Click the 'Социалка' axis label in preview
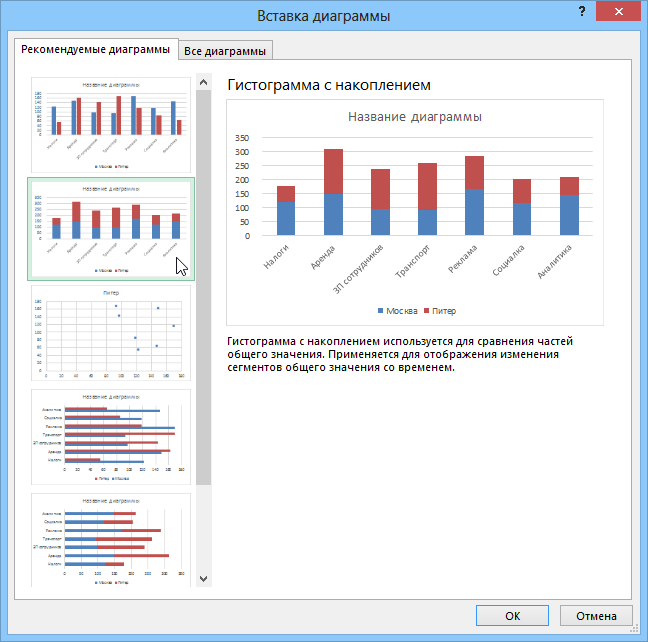The image size is (648, 642). (508, 260)
